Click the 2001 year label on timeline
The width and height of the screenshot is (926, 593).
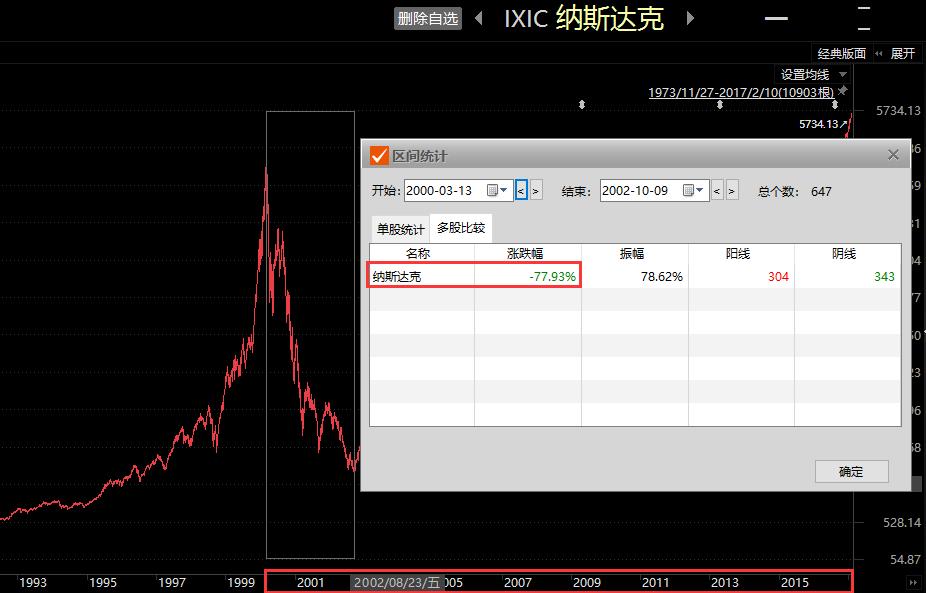[x=311, y=582]
